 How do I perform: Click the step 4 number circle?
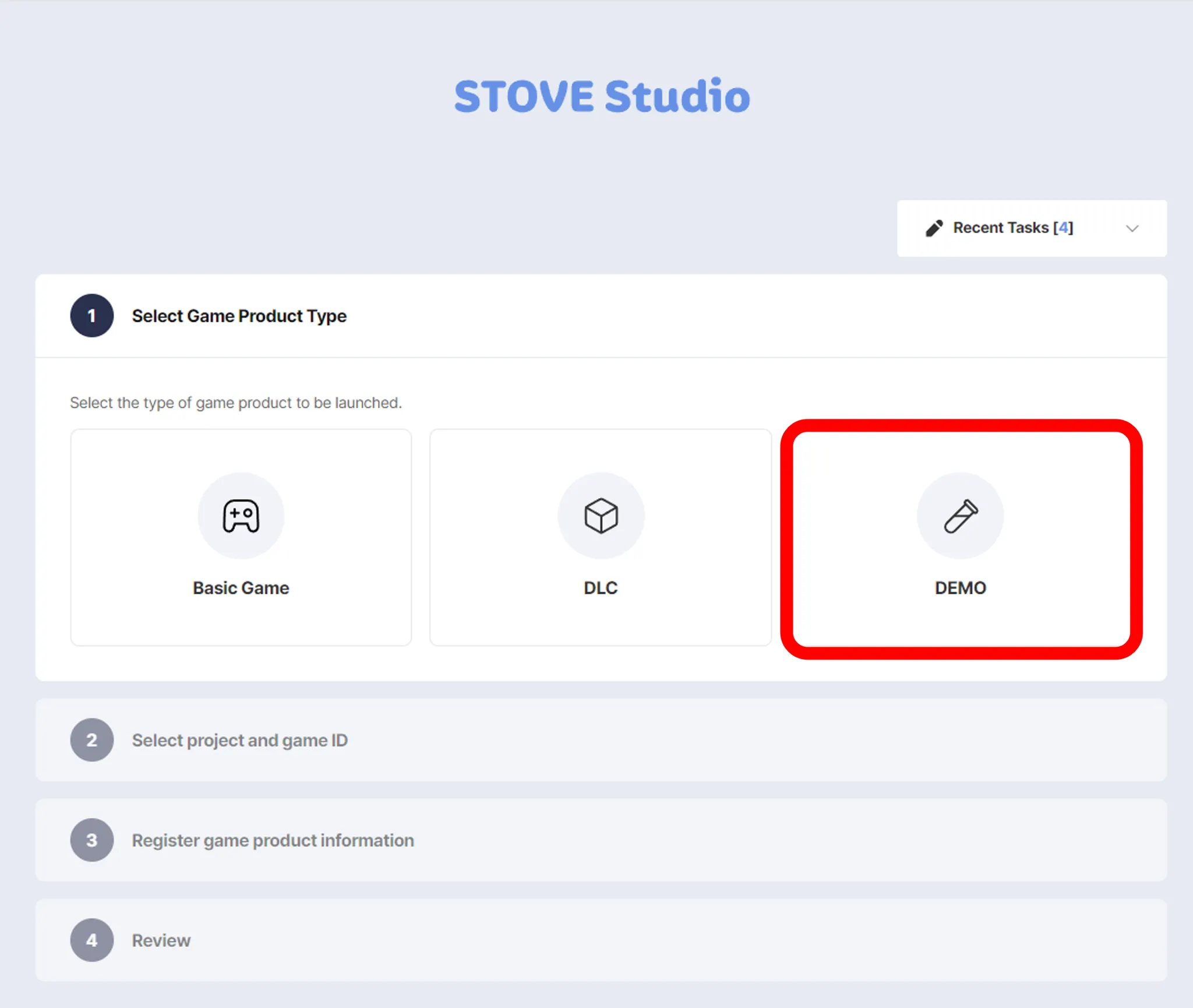[x=92, y=940]
